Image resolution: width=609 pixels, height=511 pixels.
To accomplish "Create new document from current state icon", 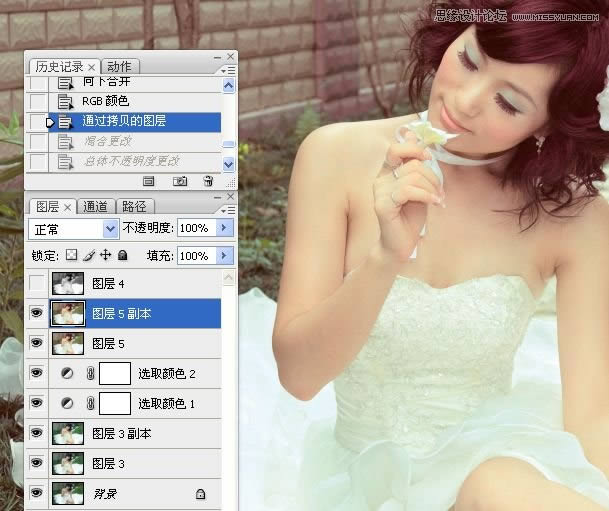I will click(149, 181).
